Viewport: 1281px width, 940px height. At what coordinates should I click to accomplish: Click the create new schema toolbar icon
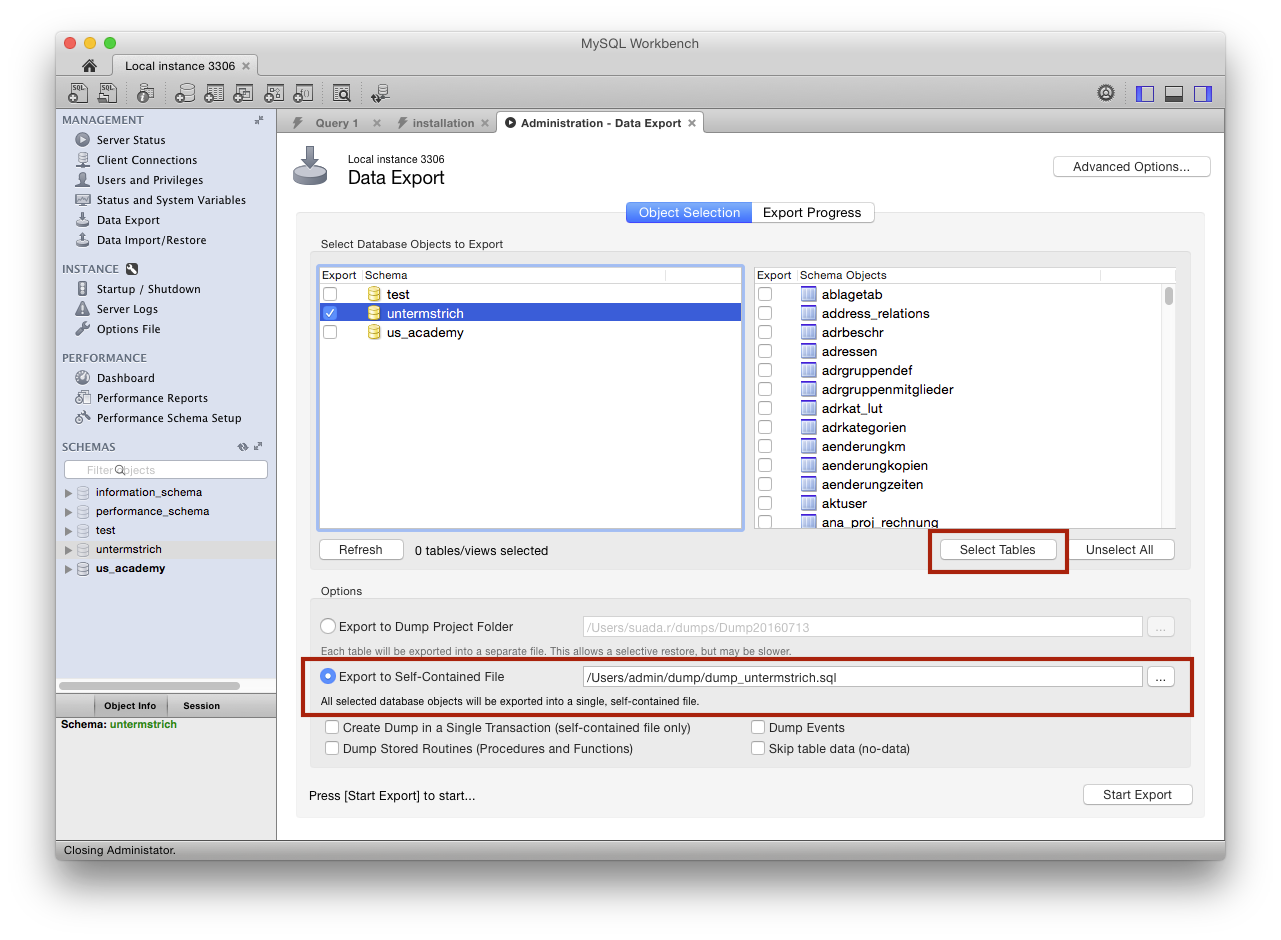pos(185,94)
